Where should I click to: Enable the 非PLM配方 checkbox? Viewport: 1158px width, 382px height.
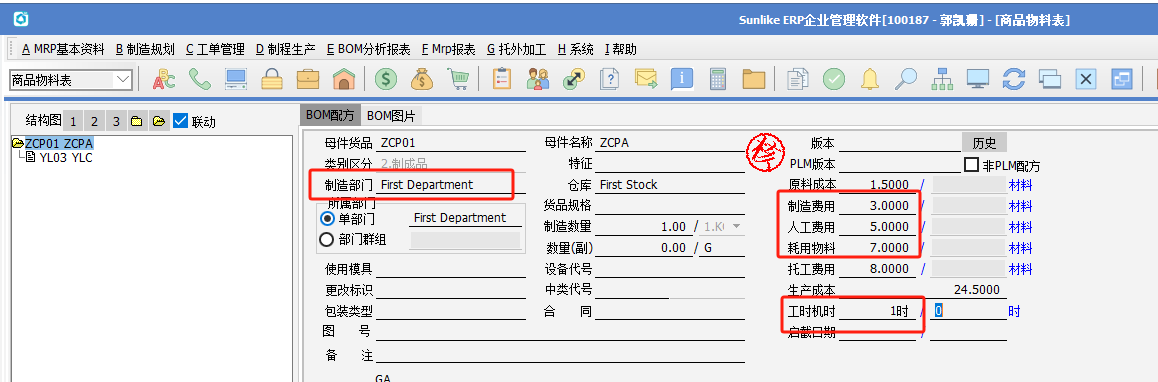pos(971,165)
